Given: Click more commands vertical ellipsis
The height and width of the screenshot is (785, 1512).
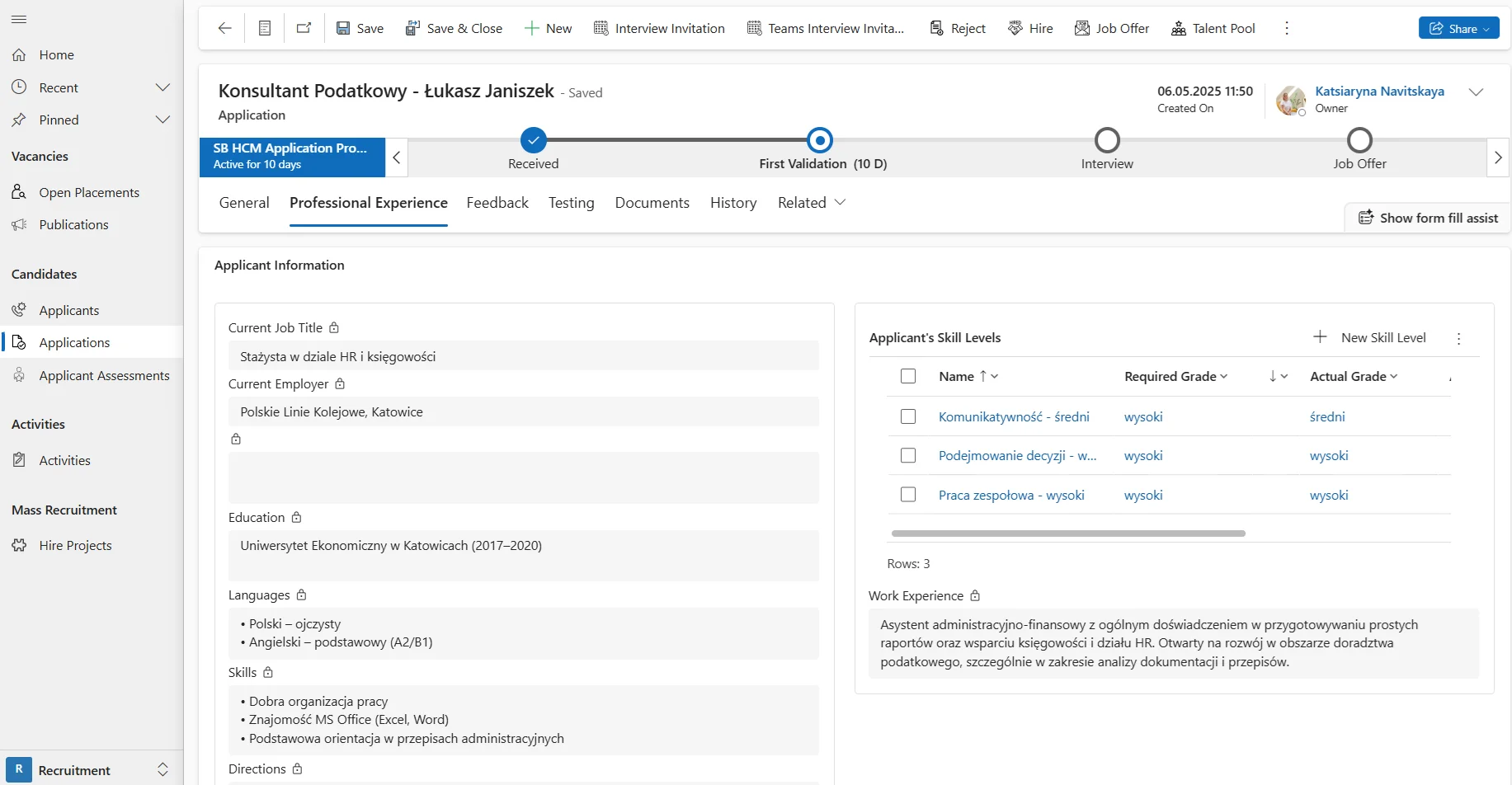Looking at the screenshot, I should click(x=1286, y=28).
